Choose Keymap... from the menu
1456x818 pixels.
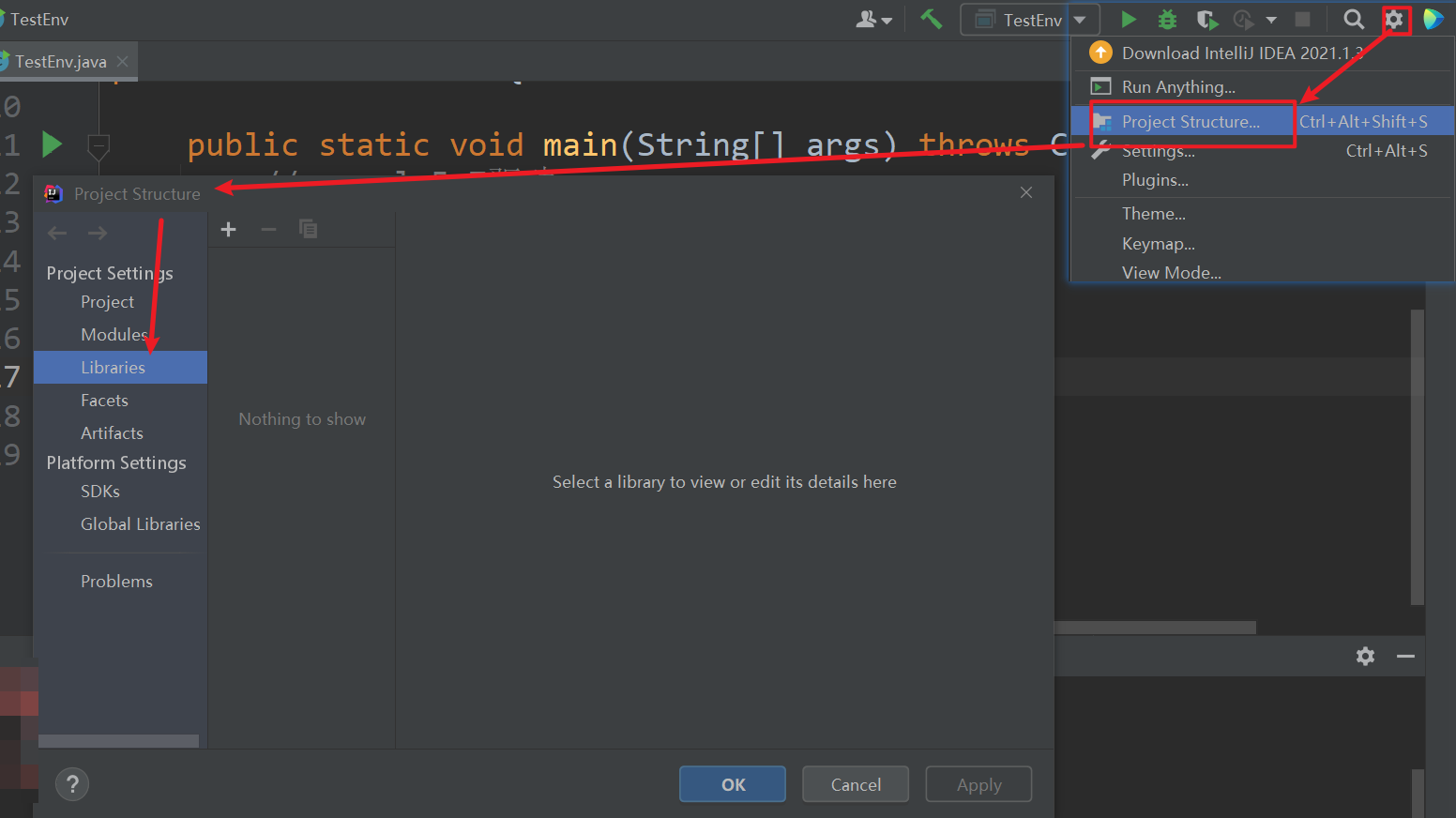click(x=1263, y=244)
